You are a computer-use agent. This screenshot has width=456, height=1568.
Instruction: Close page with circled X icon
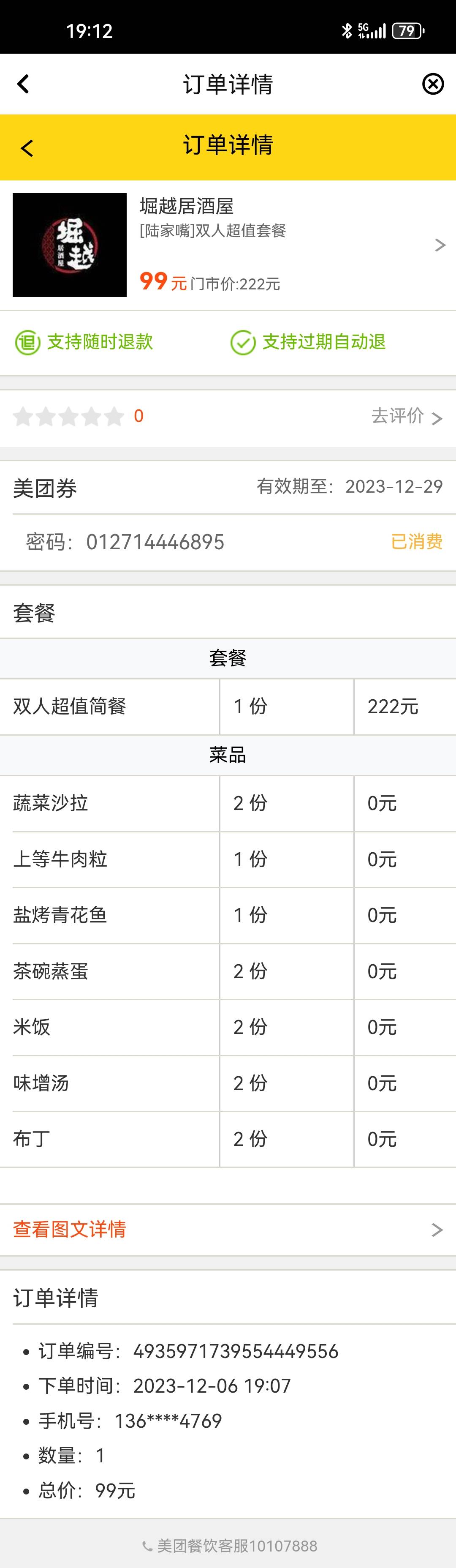click(x=433, y=84)
